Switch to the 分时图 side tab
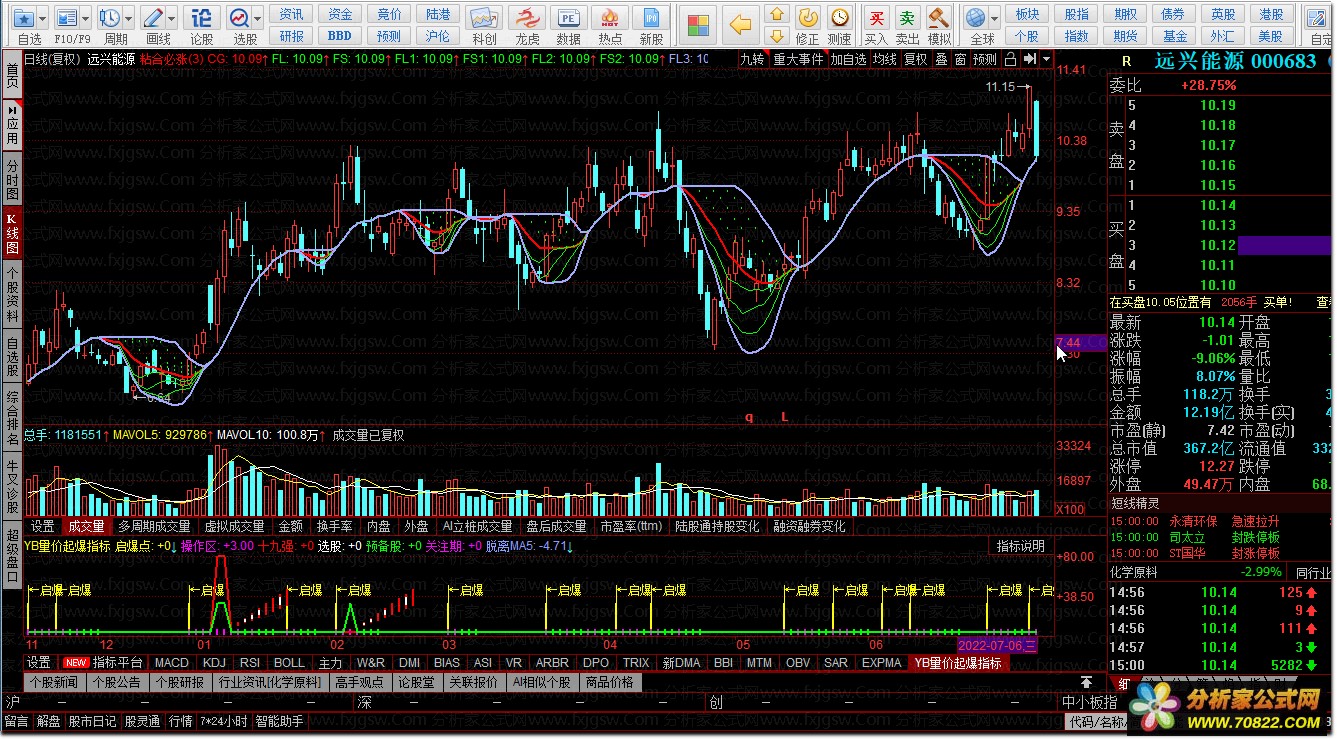Viewport: 1337px width, 739px height. [12, 178]
